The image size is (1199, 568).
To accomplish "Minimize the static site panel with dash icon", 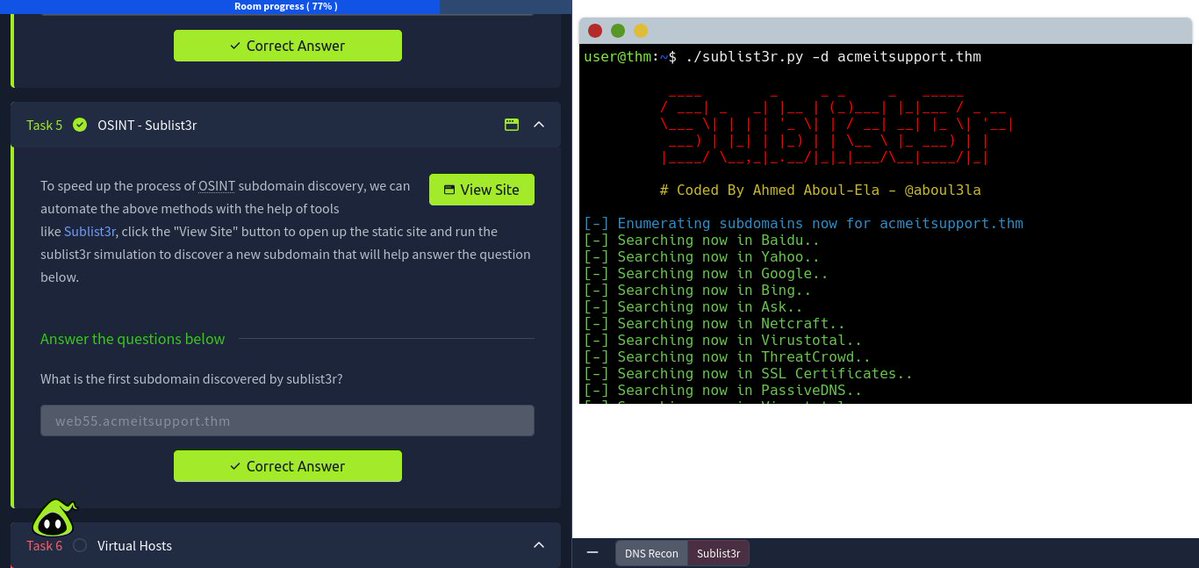I will pos(592,552).
